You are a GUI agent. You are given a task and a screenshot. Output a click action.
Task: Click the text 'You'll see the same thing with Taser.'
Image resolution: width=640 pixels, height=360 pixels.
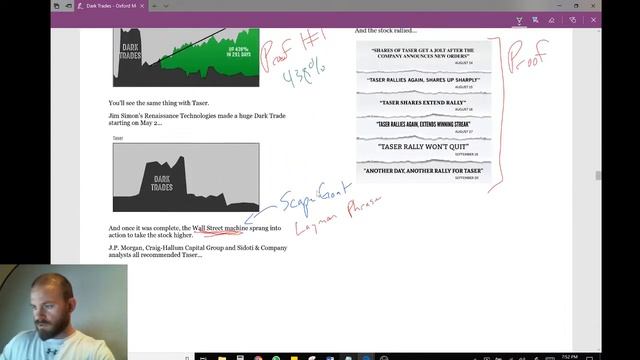158,103
